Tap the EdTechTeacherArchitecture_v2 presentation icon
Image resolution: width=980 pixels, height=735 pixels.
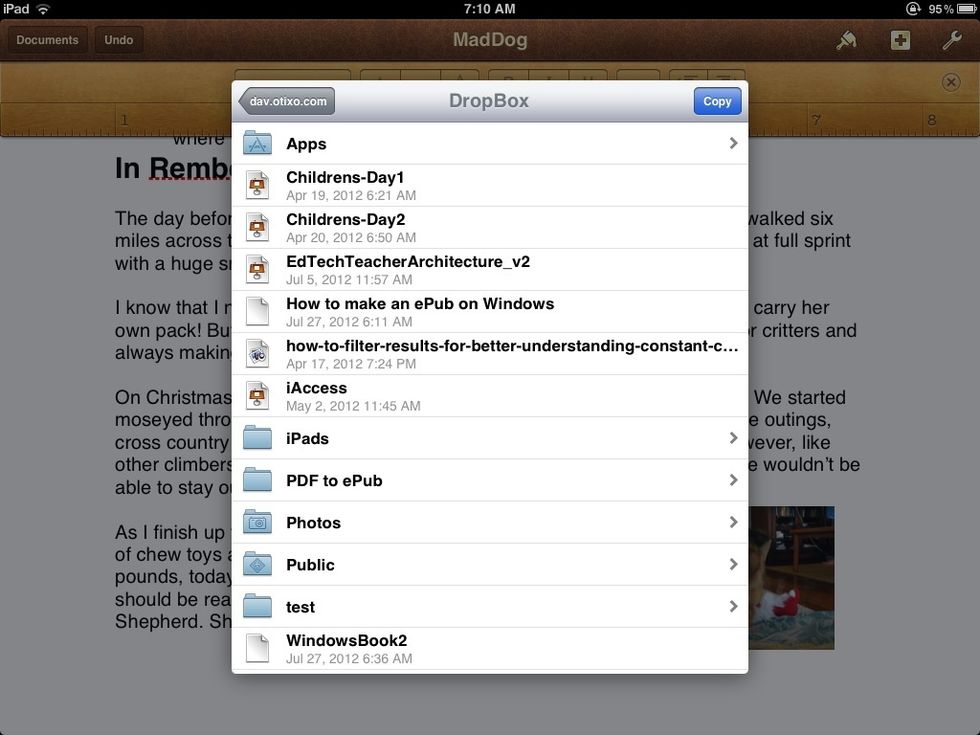coord(258,269)
